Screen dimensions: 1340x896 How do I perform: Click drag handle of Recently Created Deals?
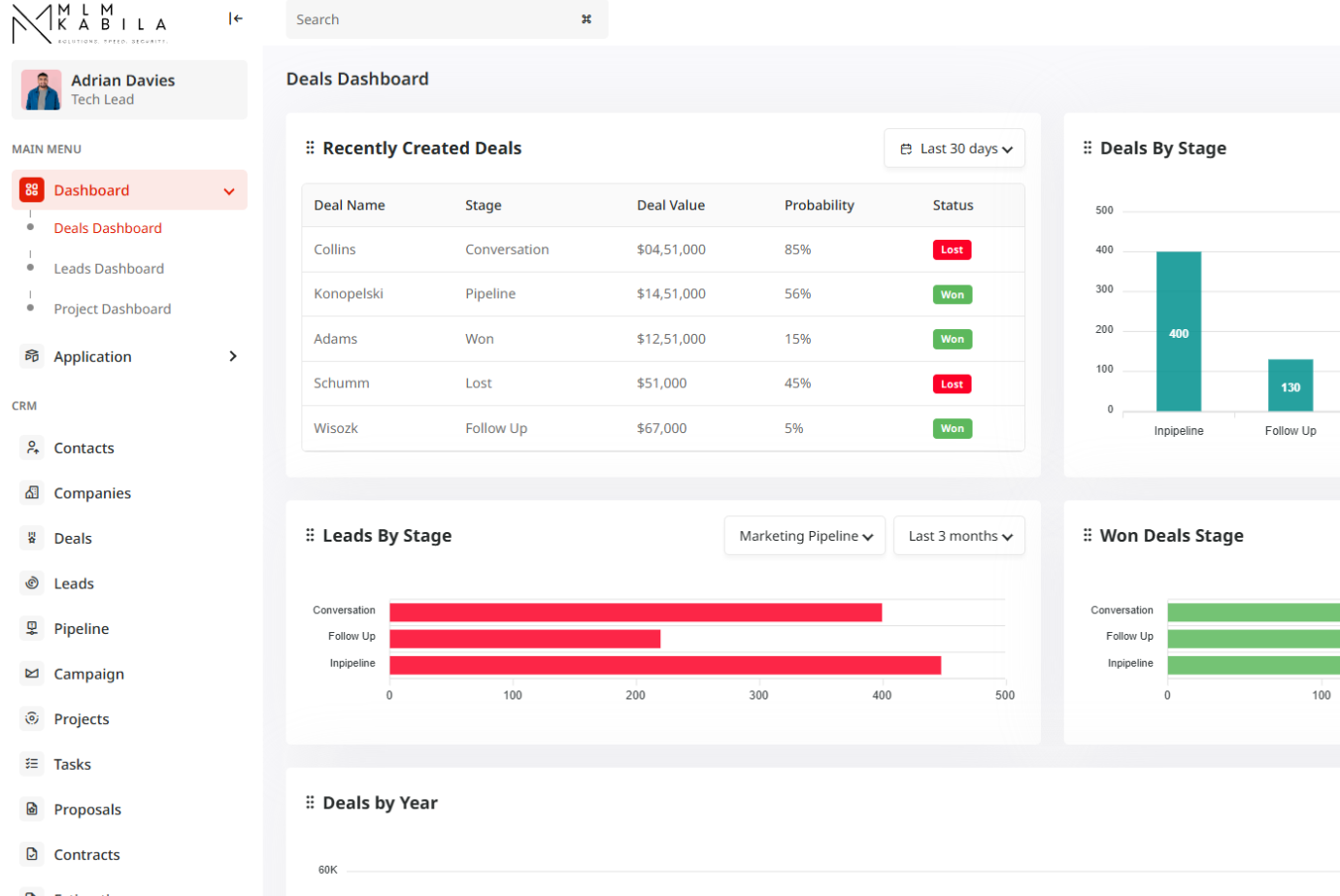(x=310, y=148)
